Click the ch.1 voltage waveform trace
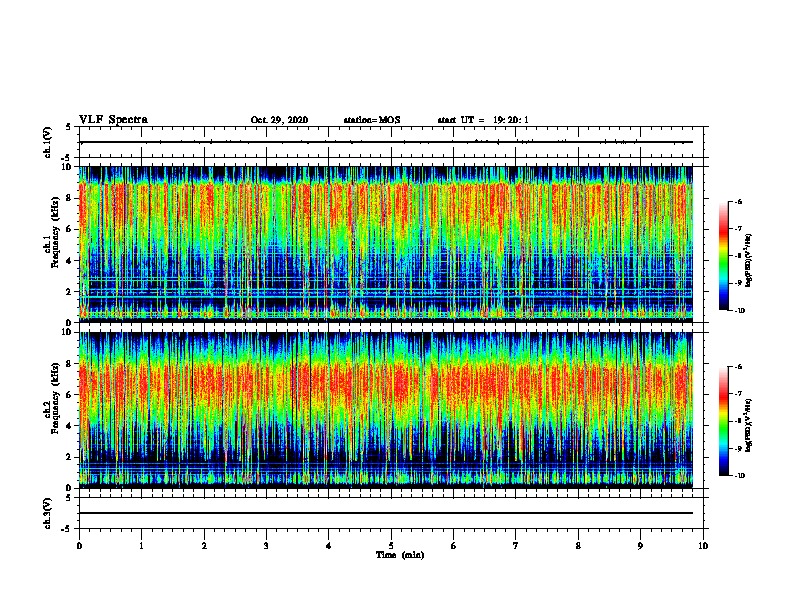This screenshot has width=792, height=612. (x=386, y=142)
